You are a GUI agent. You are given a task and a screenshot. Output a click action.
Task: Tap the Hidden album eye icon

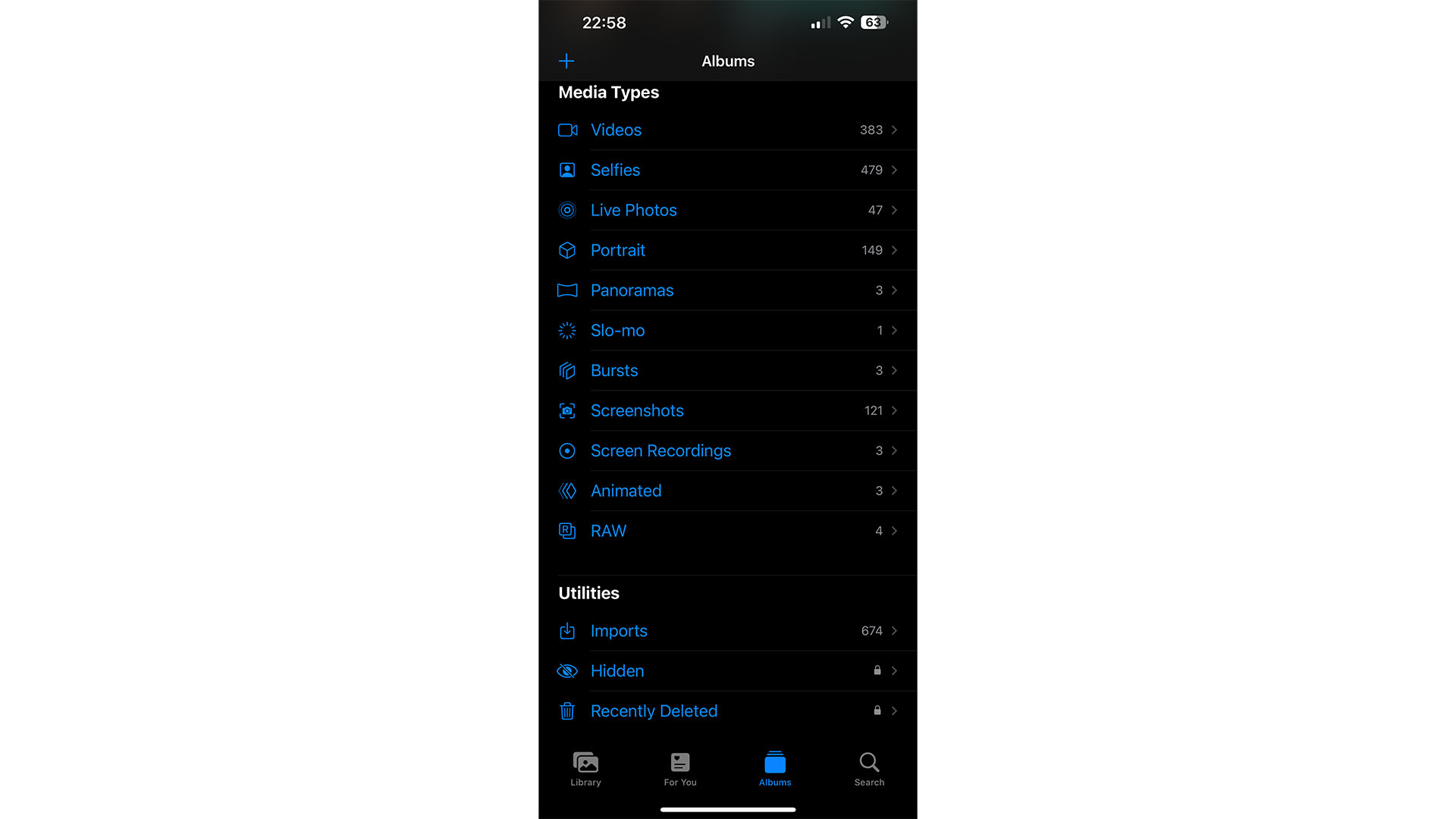566,670
